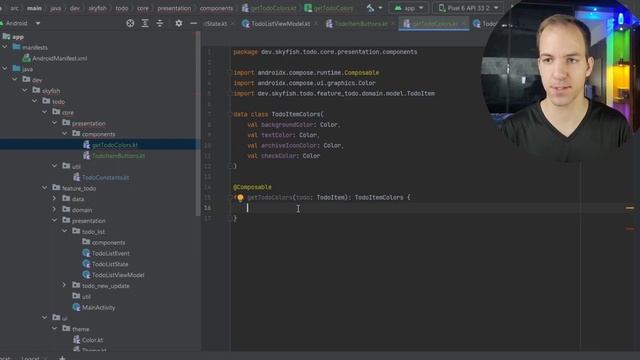
Task: Click the getTodoColors function breadcrumb
Action: (x=329, y=8)
